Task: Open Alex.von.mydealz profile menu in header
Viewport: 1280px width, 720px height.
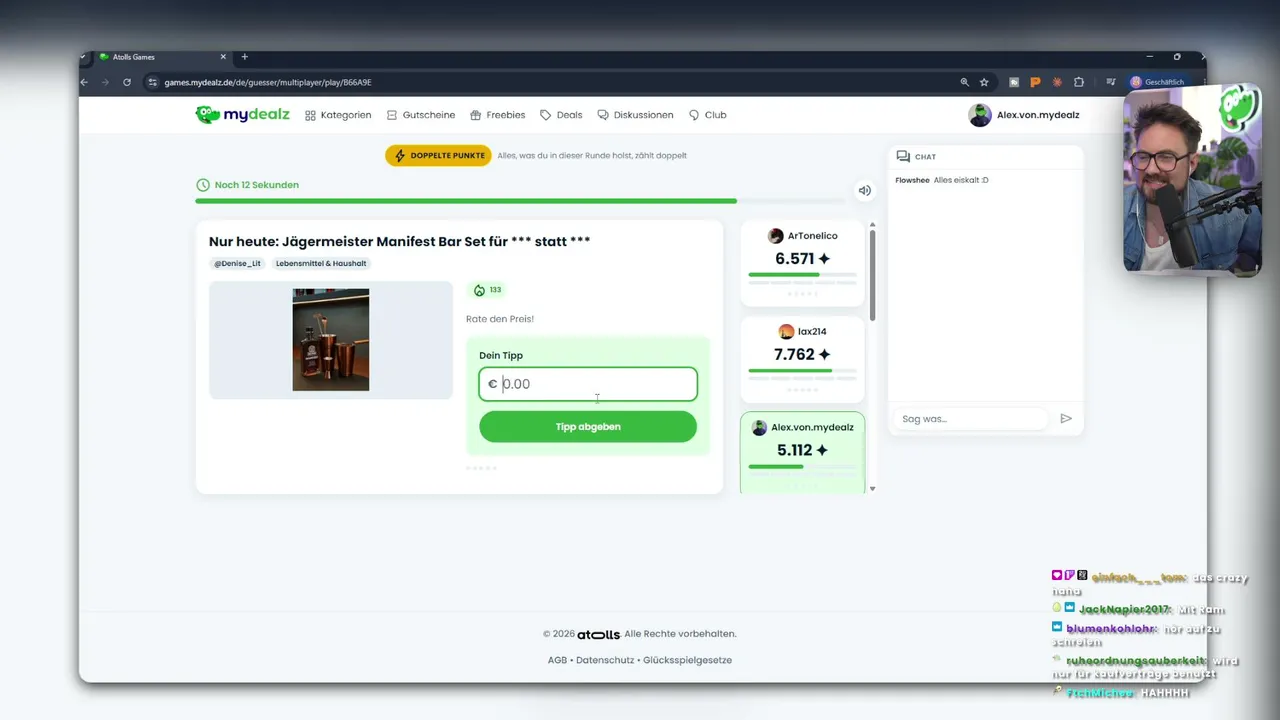Action: pos(1024,115)
